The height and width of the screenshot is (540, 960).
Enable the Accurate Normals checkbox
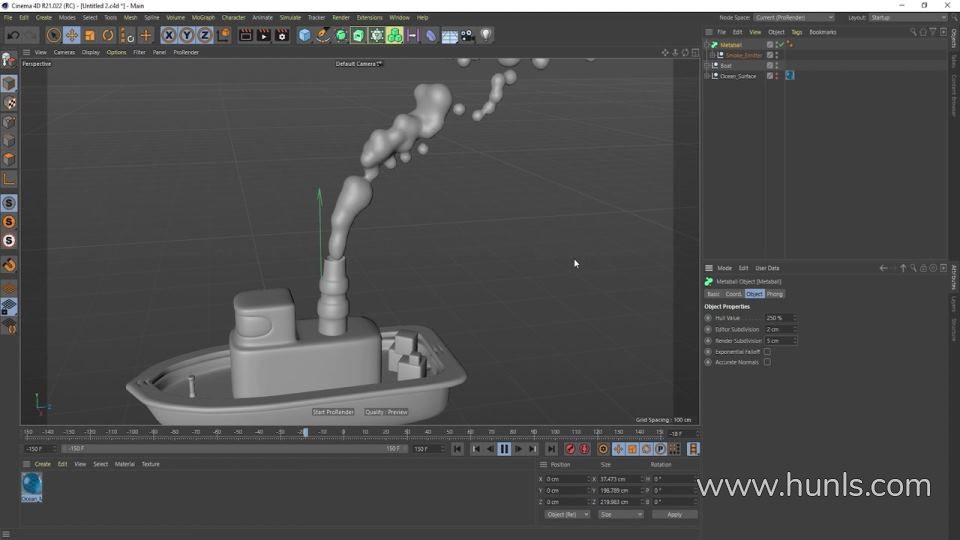(x=767, y=362)
